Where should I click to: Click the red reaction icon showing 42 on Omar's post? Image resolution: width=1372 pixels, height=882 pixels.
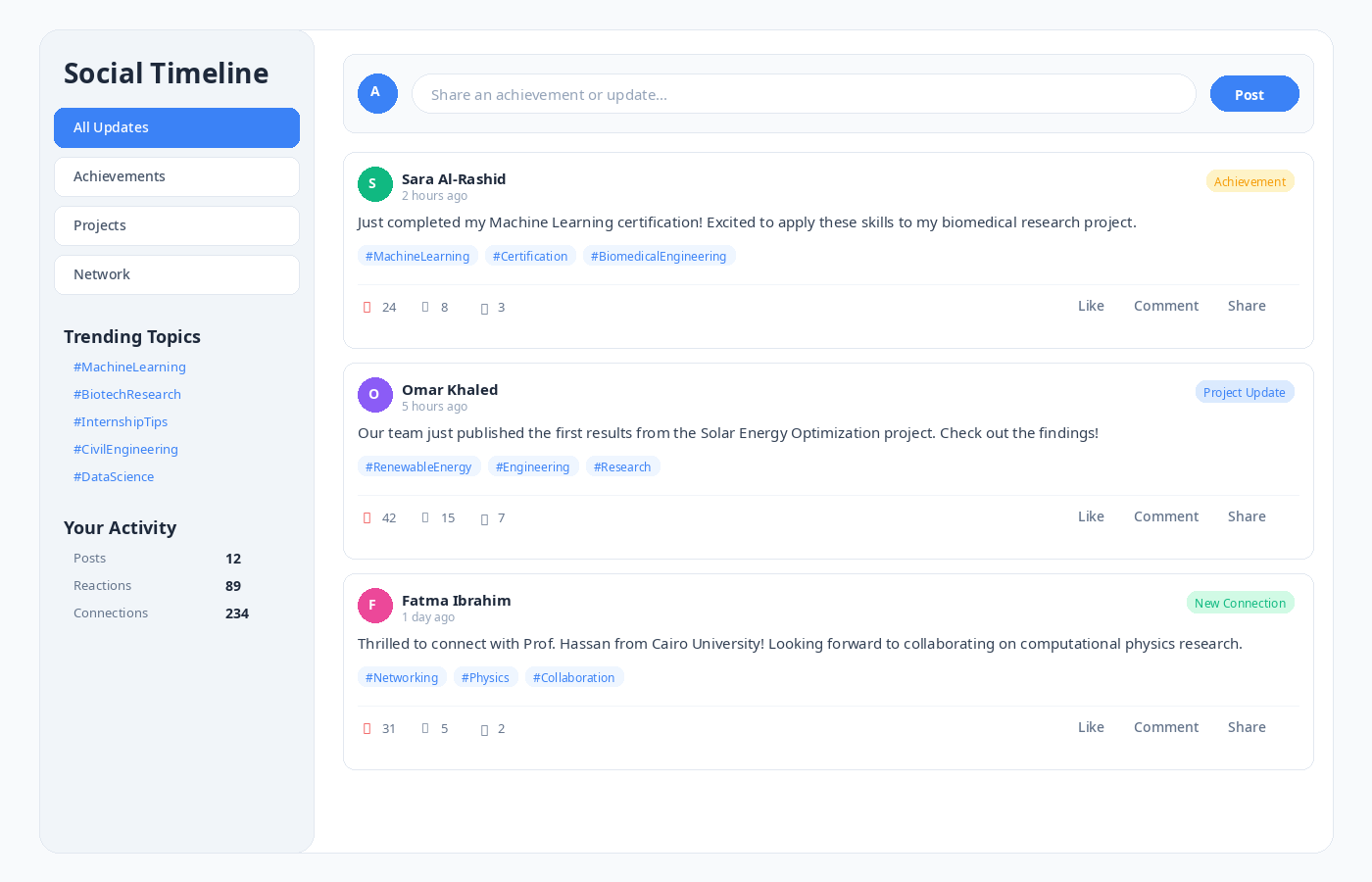point(367,518)
